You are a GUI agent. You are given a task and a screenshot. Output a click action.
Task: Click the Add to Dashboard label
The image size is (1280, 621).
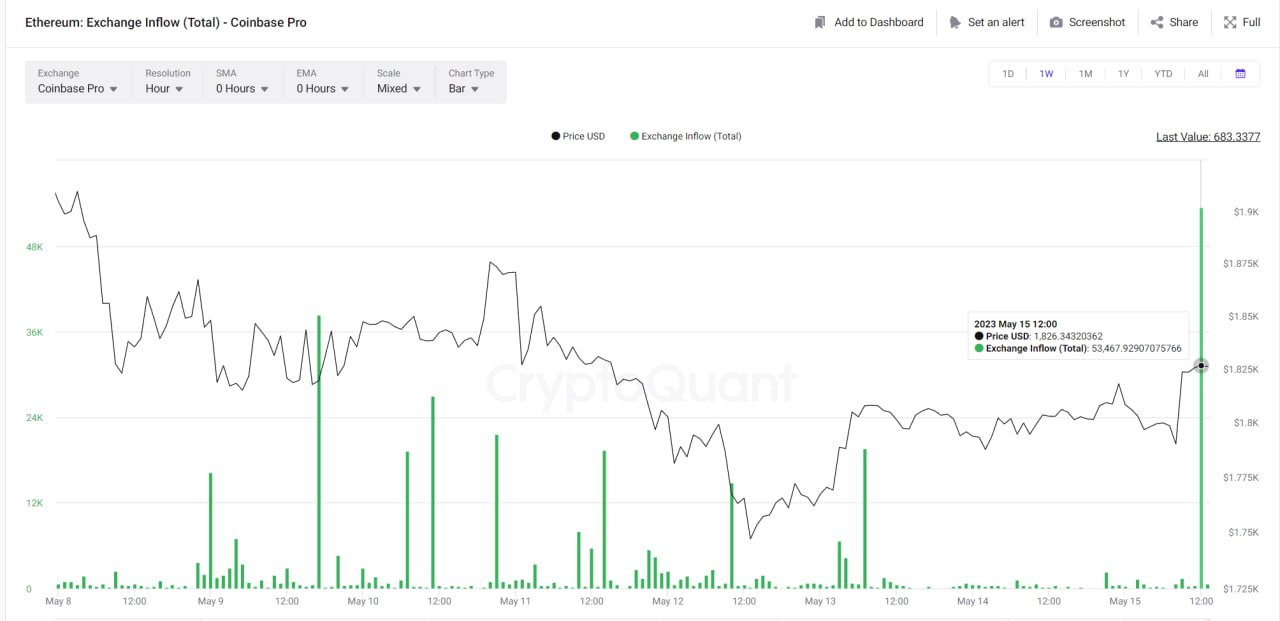pyautogui.click(x=879, y=22)
